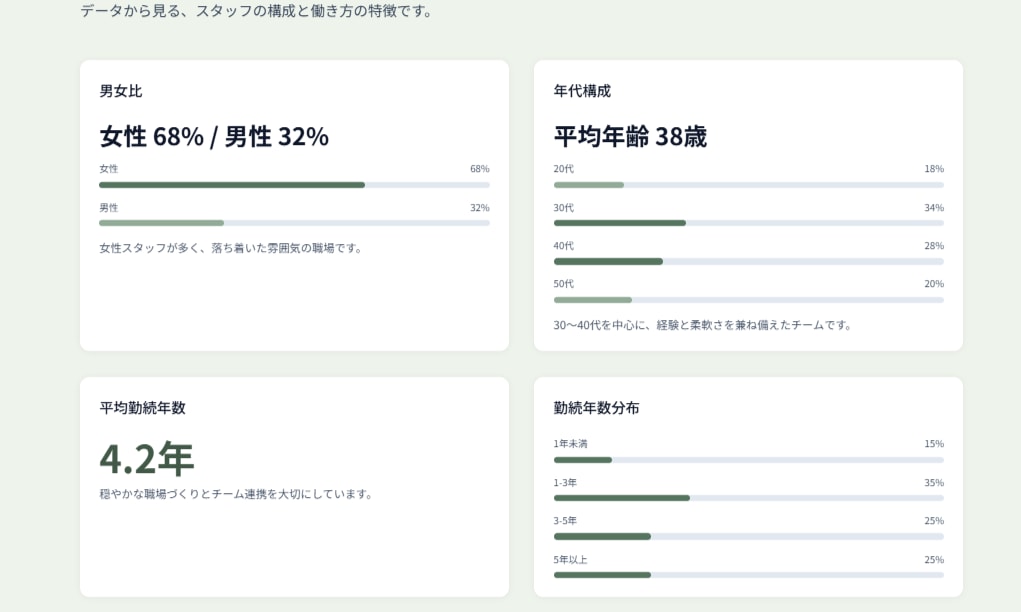Click the 68% value beside 女性
The width and height of the screenshot is (1021, 612).
480,169
